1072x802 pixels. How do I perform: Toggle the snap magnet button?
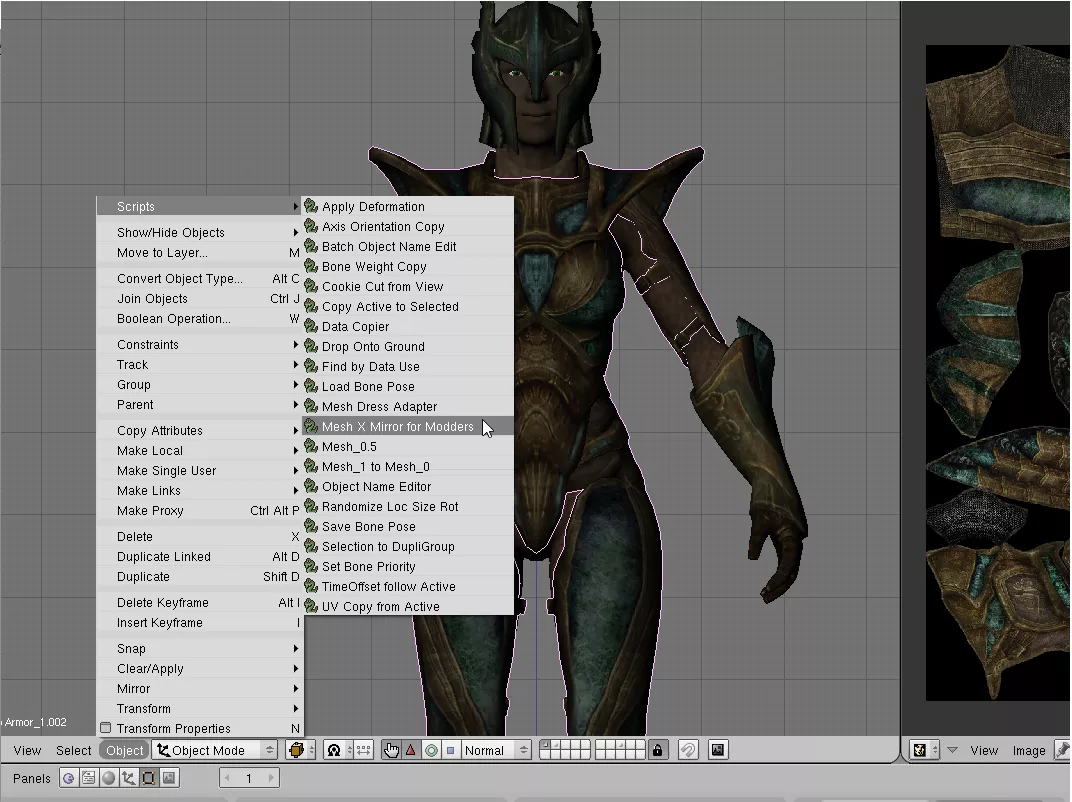[688, 750]
